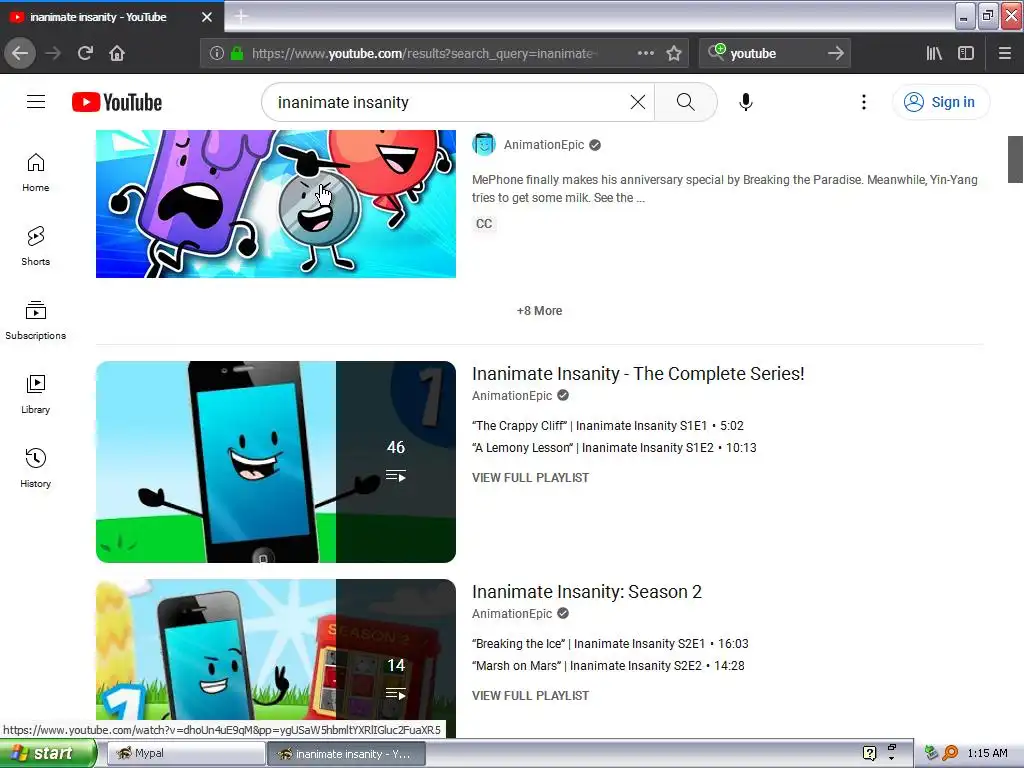
Task: Open the AnimationEpic channel avatar icon
Action: (484, 145)
